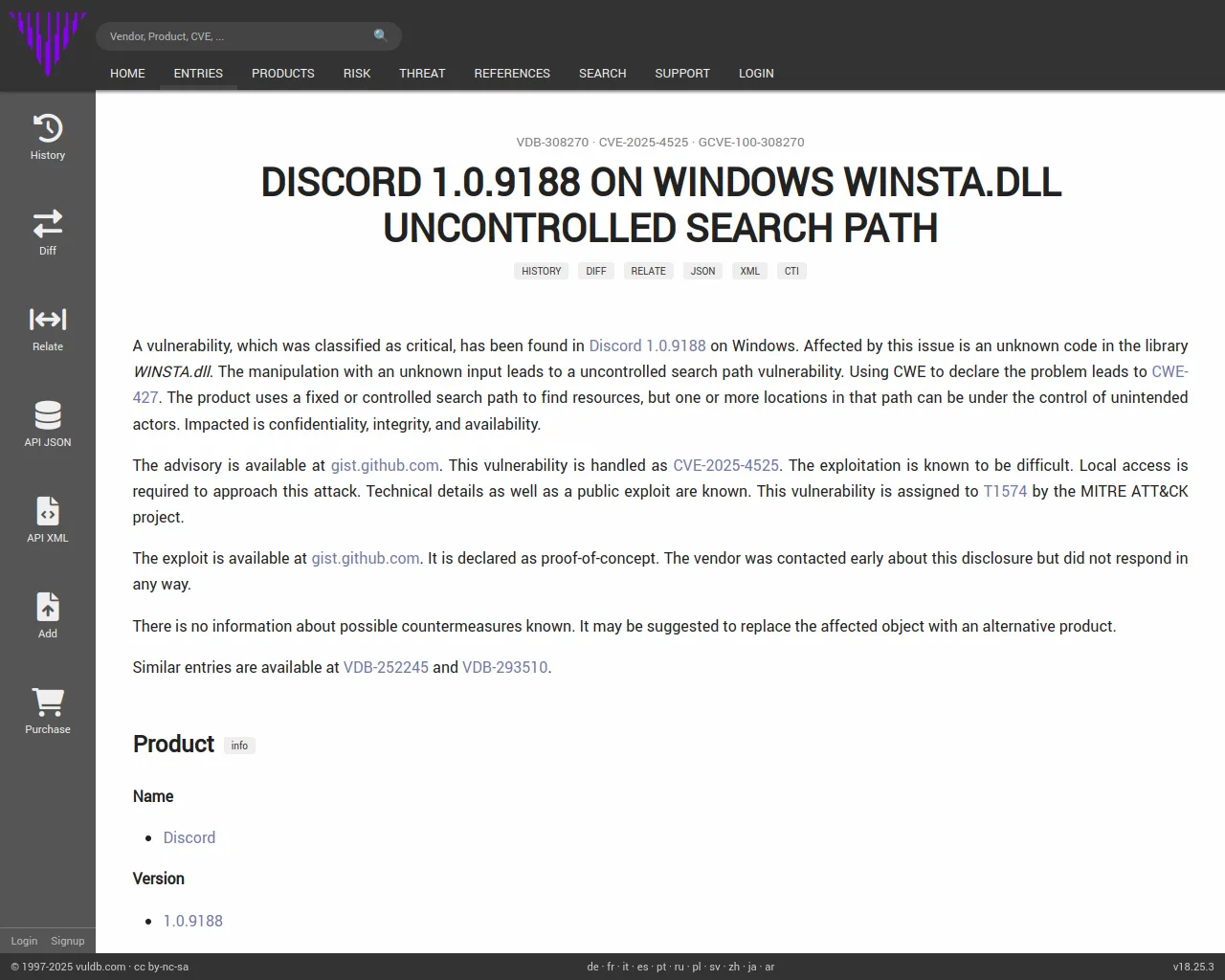1225x980 pixels.
Task: Switch language to fr
Action: tap(611, 967)
